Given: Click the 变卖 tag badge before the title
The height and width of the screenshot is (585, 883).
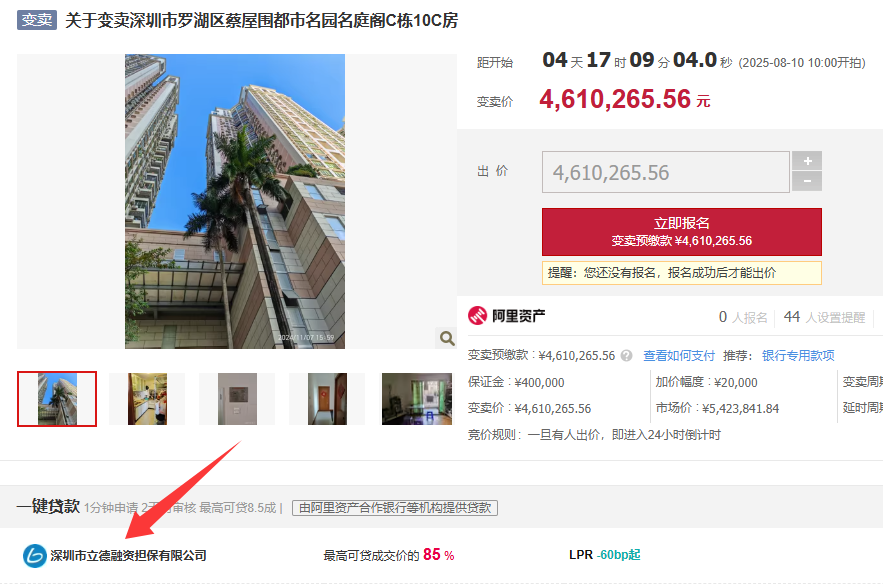Looking at the screenshot, I should point(37,20).
